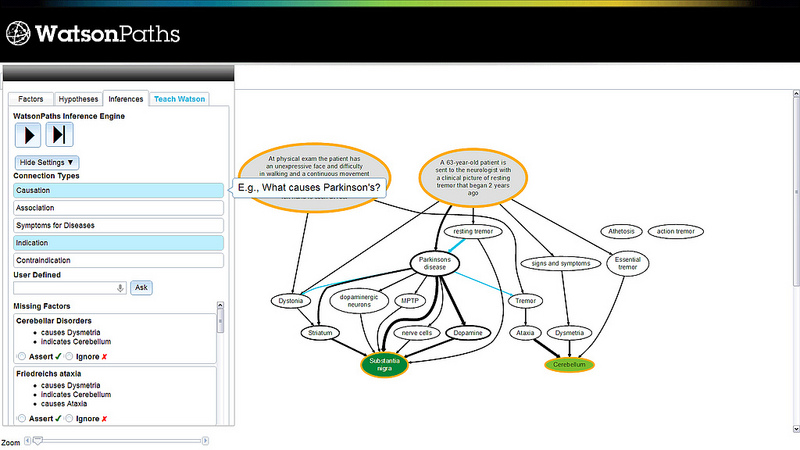Viewport: 800px width, 450px height.
Task: Toggle the Symptoms for Diseases connection type
Action: coord(118,226)
